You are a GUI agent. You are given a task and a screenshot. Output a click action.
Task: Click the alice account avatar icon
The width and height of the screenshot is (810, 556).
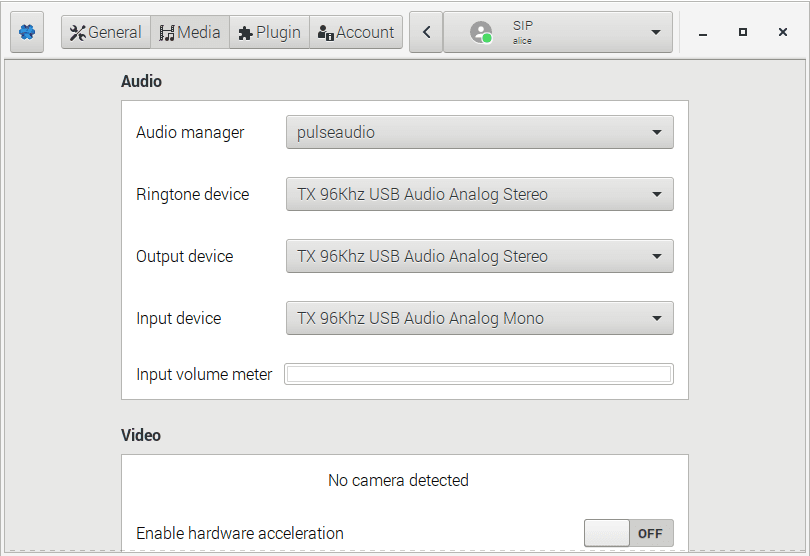tap(481, 33)
